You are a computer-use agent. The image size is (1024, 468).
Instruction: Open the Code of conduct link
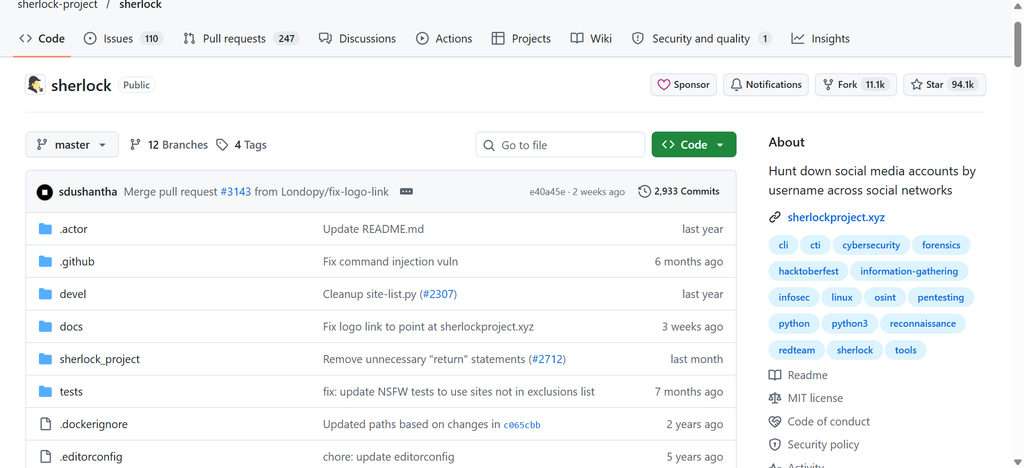click(820, 422)
